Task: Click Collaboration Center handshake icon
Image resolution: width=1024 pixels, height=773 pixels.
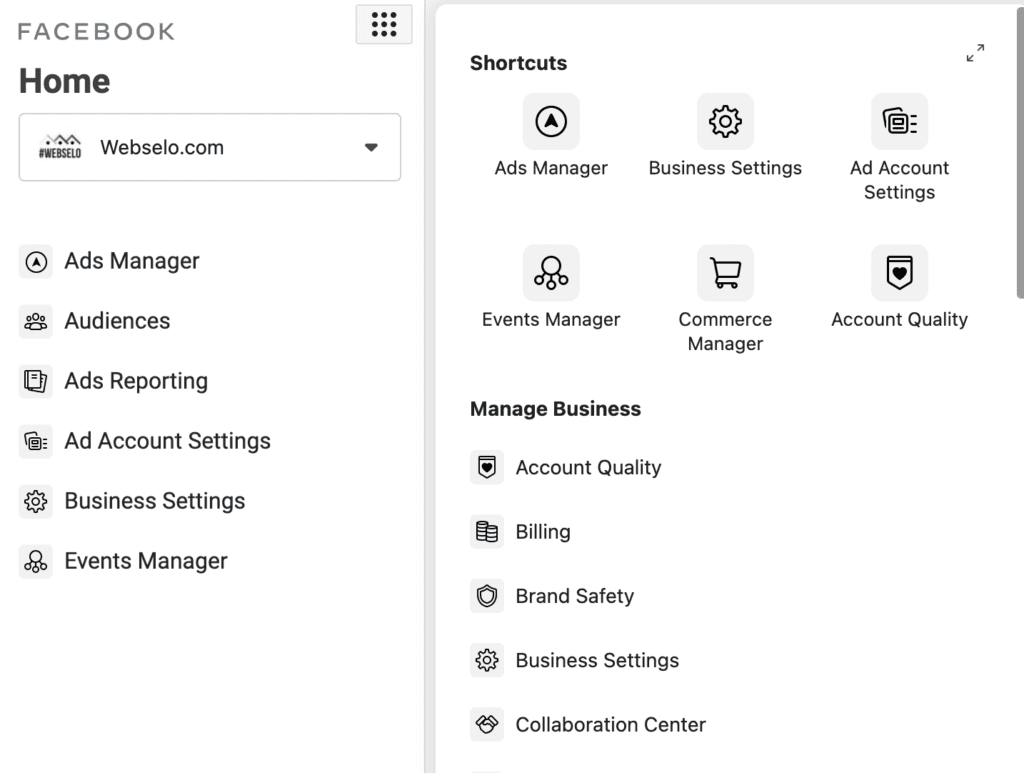Action: tap(487, 724)
